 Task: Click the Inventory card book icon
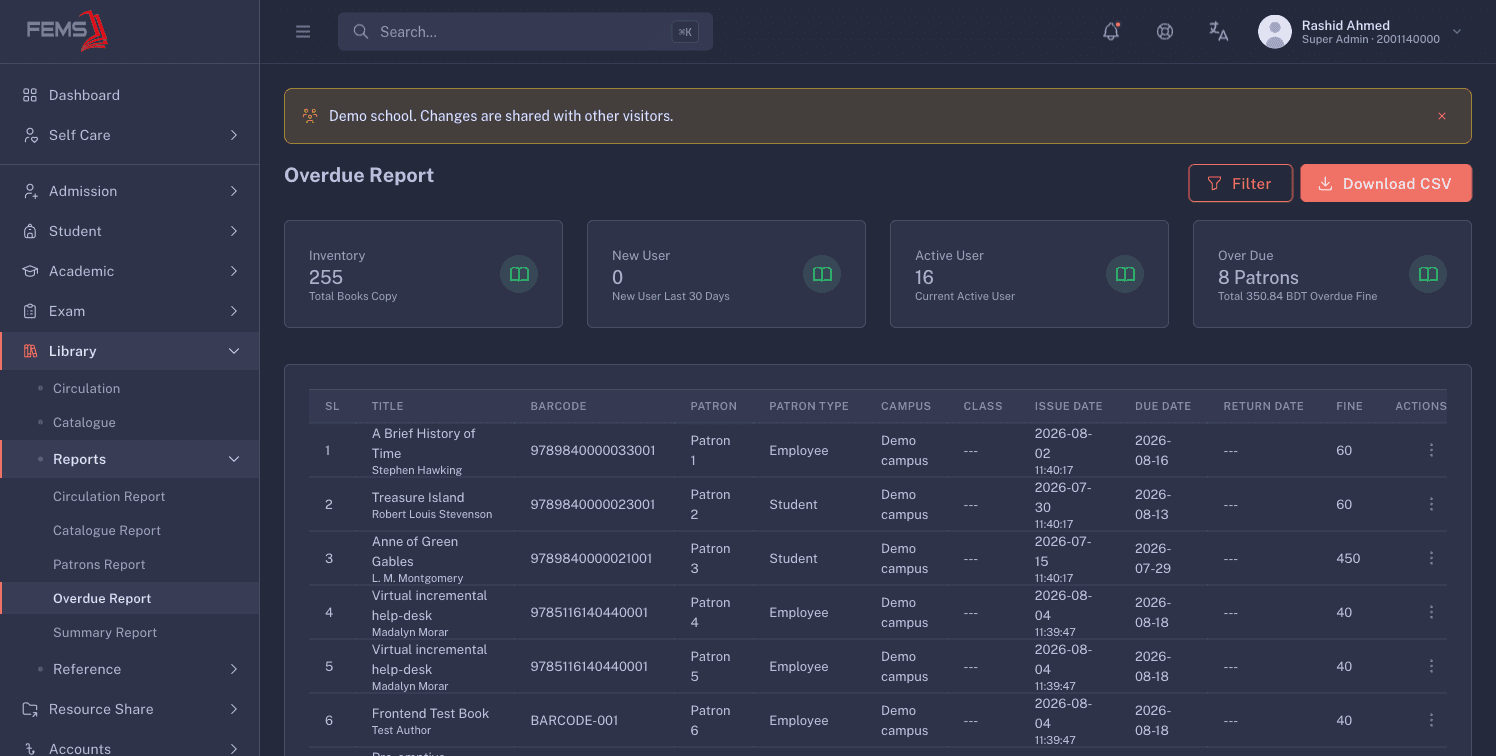519,274
